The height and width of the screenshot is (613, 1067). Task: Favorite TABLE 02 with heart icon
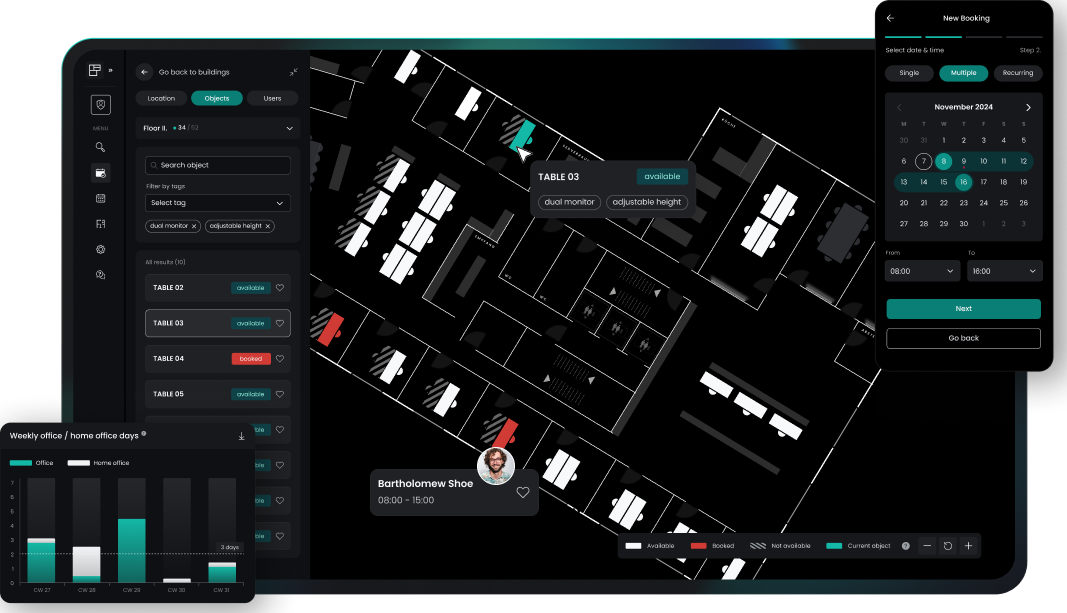[x=280, y=288]
